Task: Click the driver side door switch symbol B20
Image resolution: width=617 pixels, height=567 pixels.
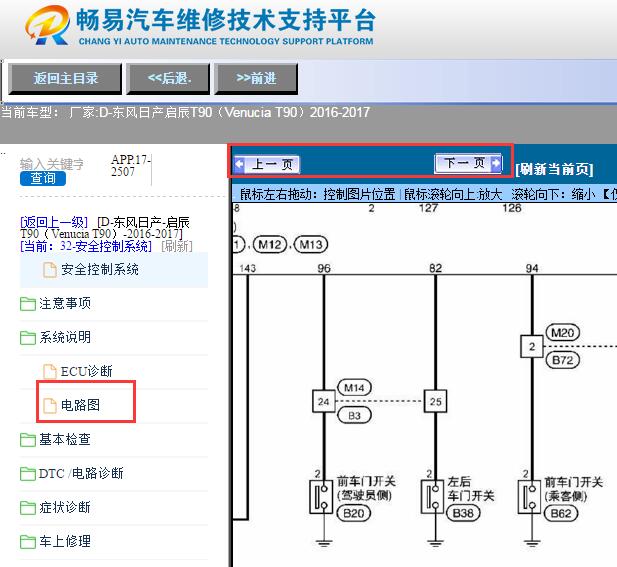Action: click(321, 497)
